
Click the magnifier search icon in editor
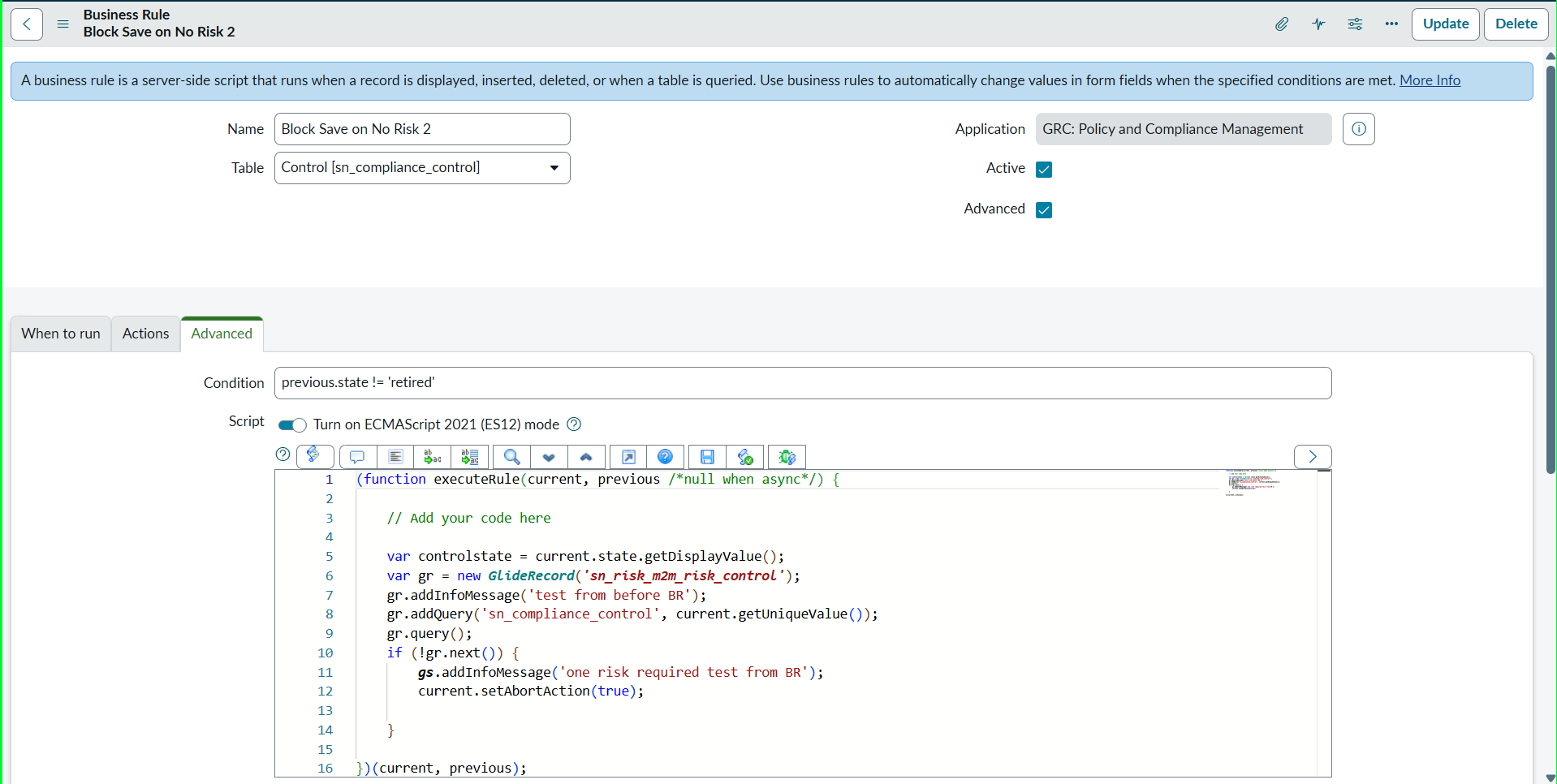tap(511, 457)
